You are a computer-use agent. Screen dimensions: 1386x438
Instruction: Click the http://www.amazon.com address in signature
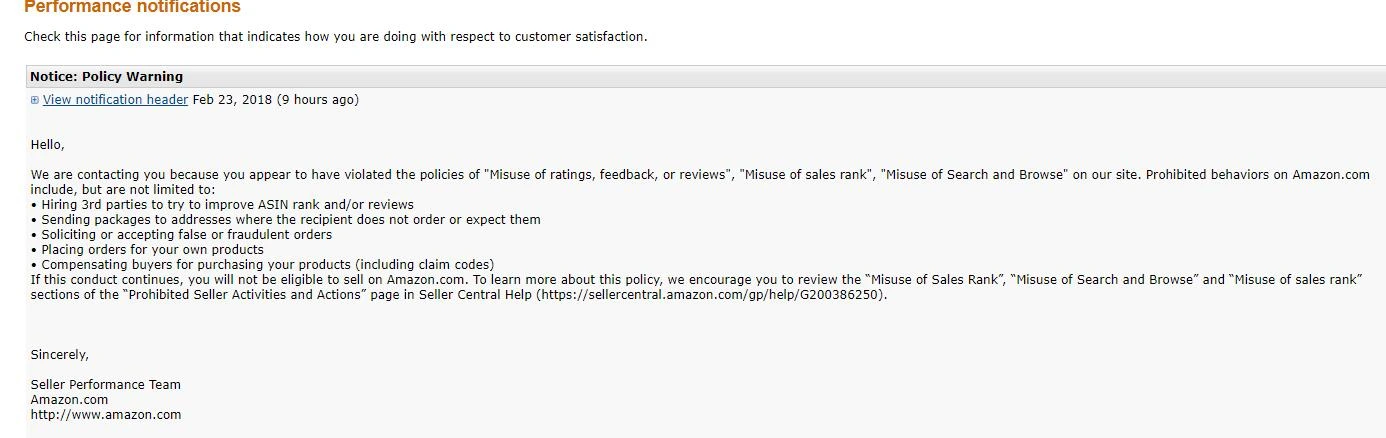coord(106,414)
